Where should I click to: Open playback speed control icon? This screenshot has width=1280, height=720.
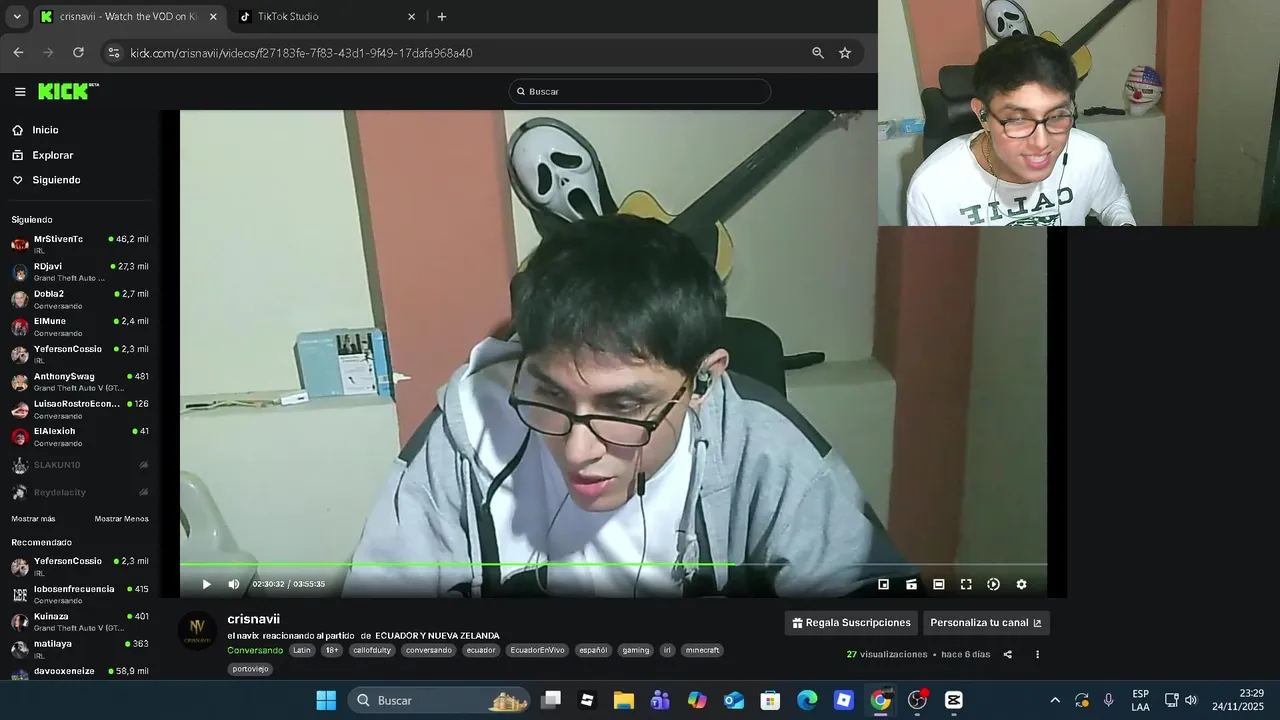click(x=993, y=584)
